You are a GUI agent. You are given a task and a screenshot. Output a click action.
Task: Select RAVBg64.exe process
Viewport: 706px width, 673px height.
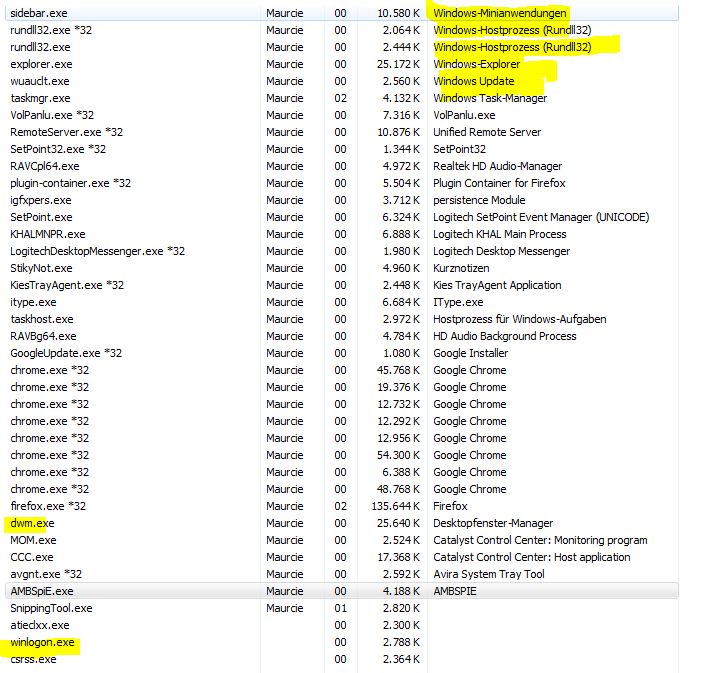(43, 336)
